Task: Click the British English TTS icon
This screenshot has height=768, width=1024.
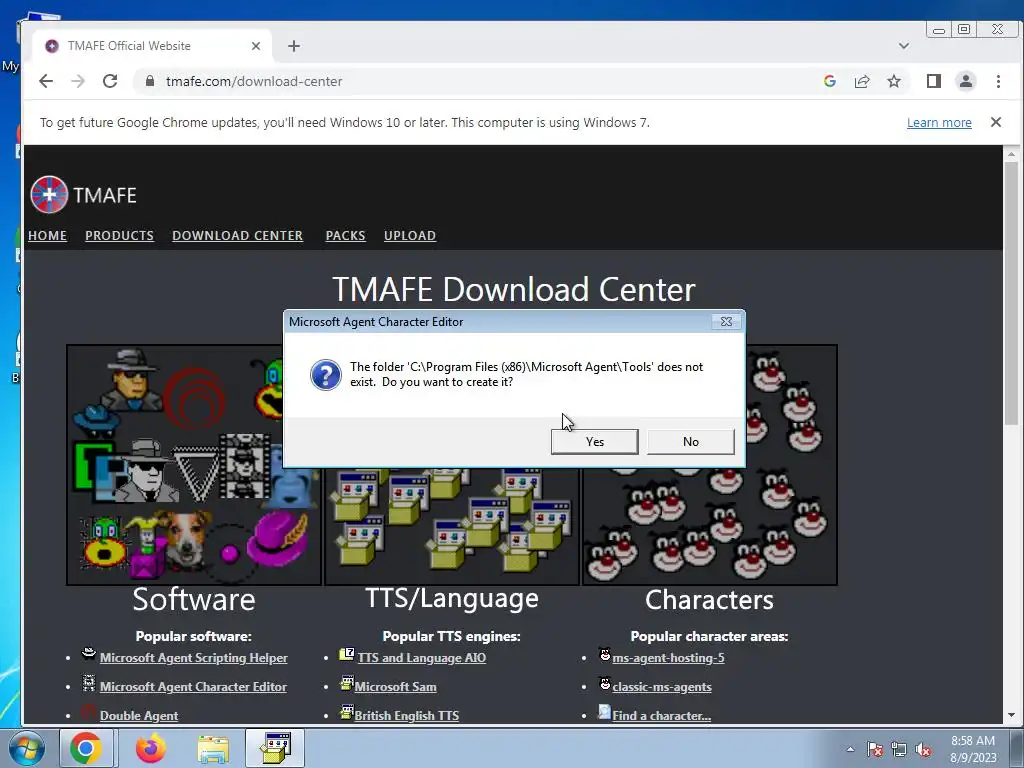Action: click(x=347, y=711)
